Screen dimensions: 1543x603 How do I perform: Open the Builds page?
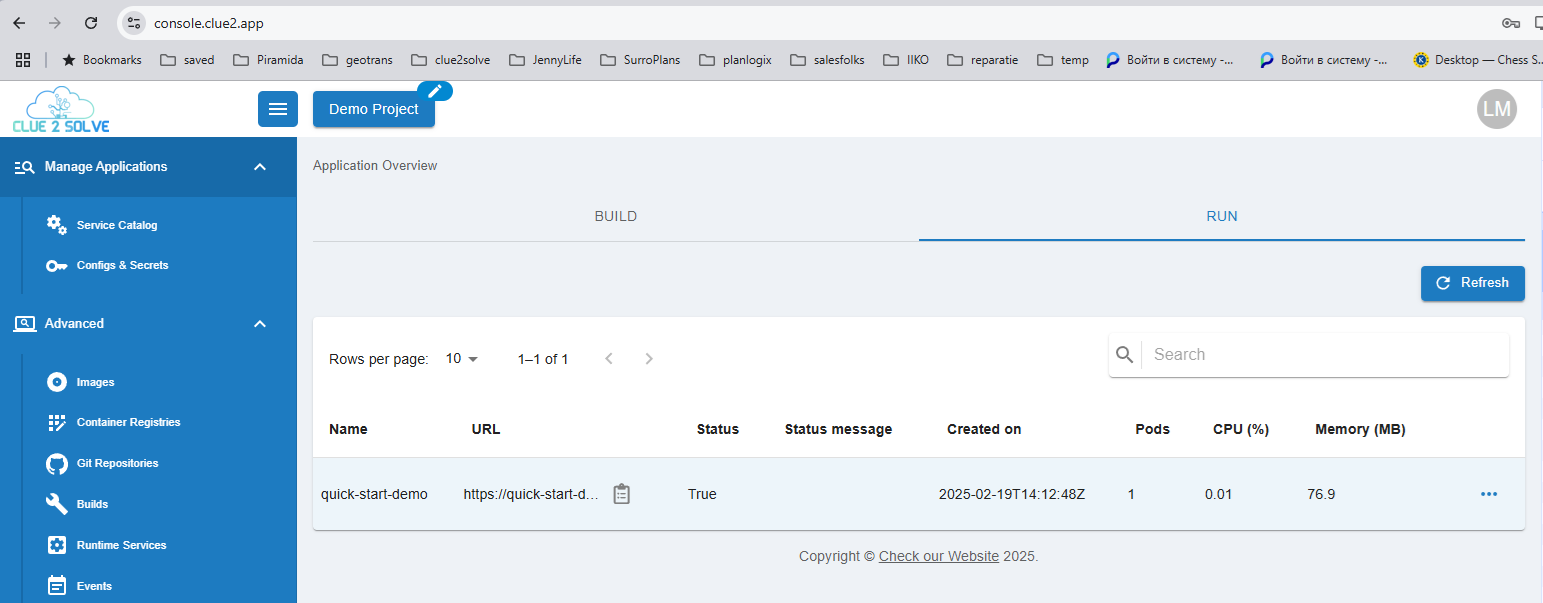(92, 504)
